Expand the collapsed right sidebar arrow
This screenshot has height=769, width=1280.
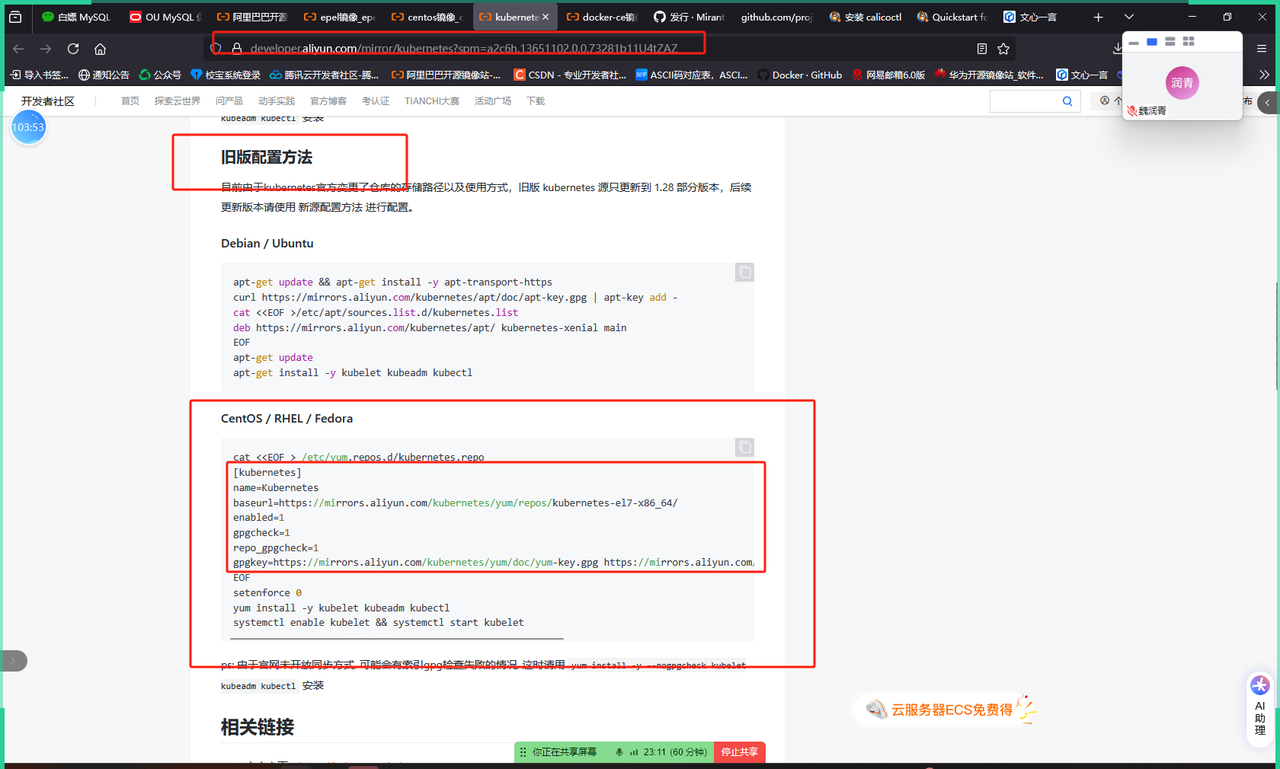(x=1269, y=102)
